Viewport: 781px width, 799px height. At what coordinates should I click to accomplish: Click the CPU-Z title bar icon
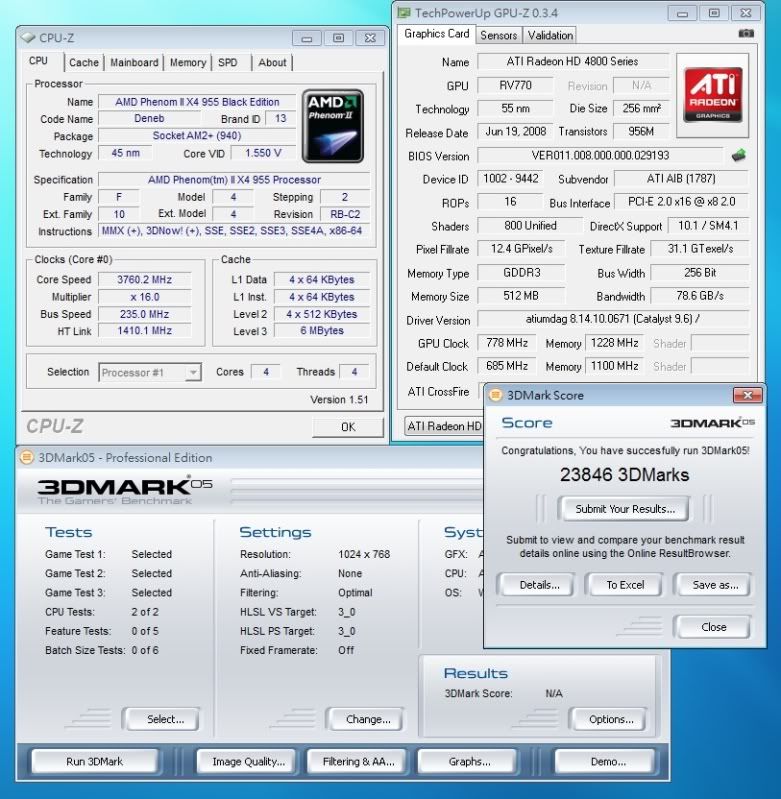click(x=28, y=38)
